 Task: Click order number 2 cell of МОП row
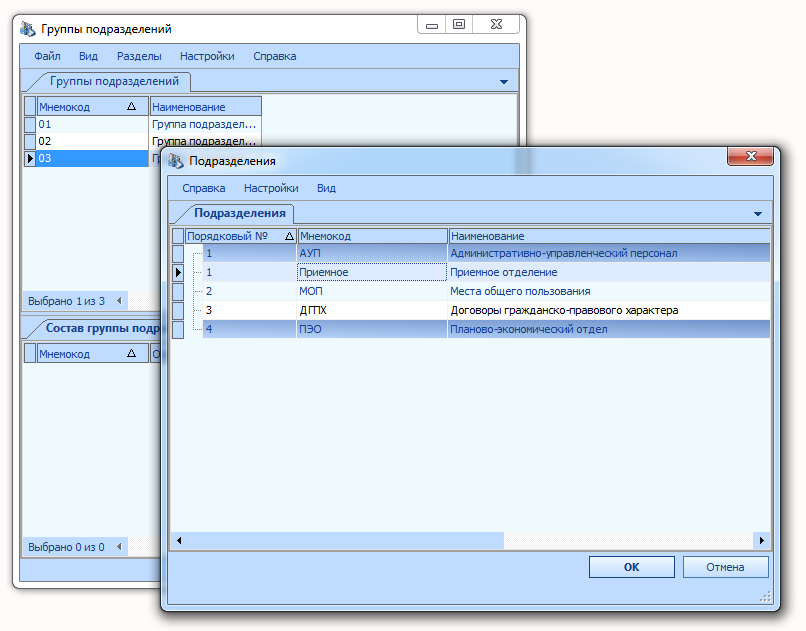[x=250, y=291]
